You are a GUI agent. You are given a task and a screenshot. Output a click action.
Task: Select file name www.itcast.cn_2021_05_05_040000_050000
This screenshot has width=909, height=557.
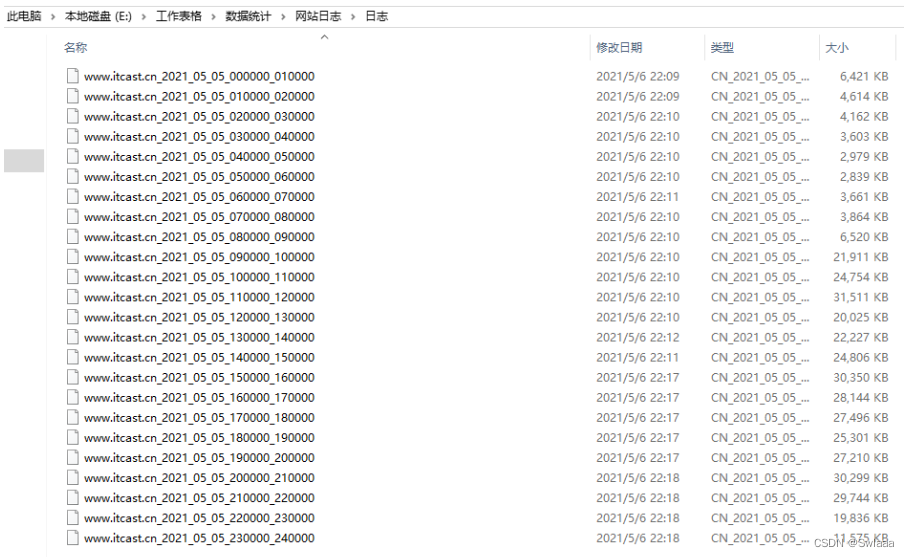(x=199, y=156)
